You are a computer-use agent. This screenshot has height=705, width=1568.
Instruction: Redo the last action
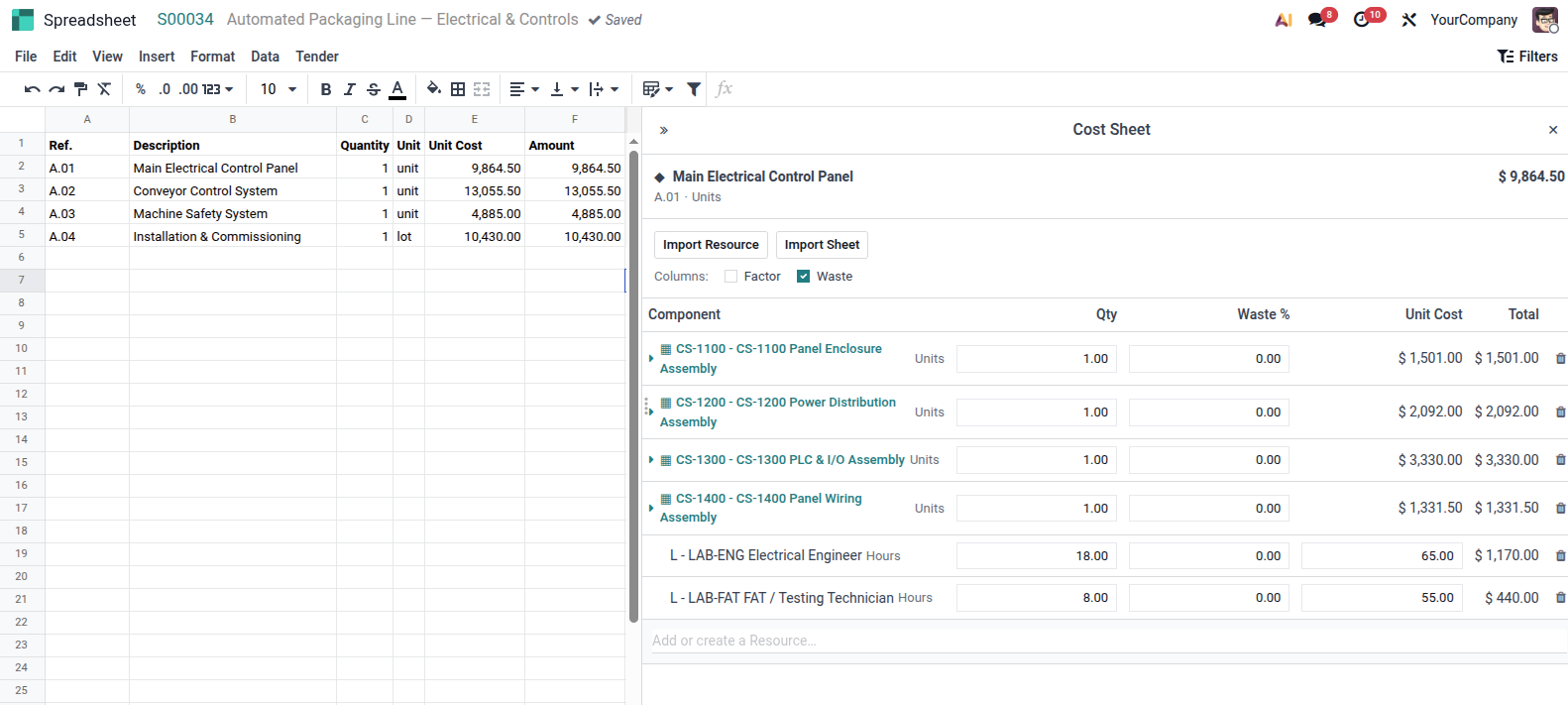(56, 89)
